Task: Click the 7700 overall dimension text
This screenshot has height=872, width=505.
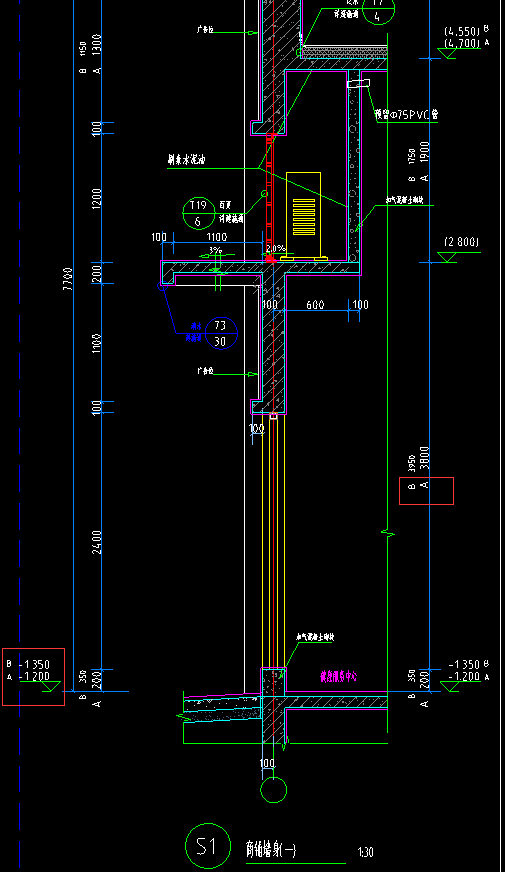Action: (x=68, y=280)
